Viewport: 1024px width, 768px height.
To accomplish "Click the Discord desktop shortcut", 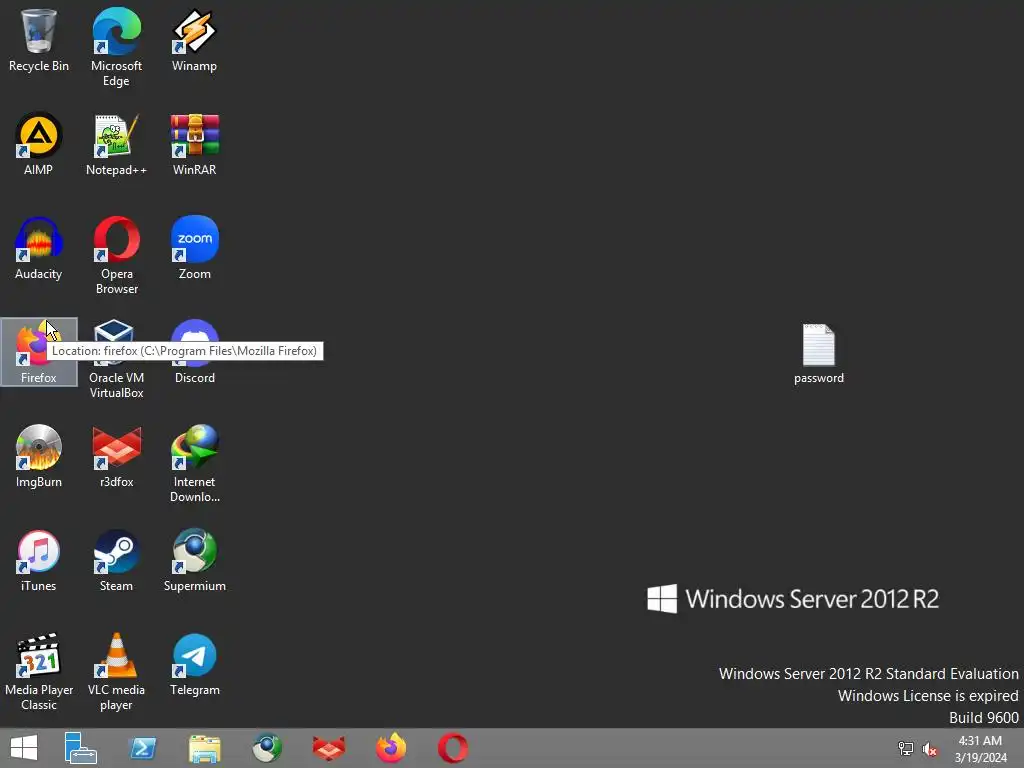I will pyautogui.click(x=195, y=352).
